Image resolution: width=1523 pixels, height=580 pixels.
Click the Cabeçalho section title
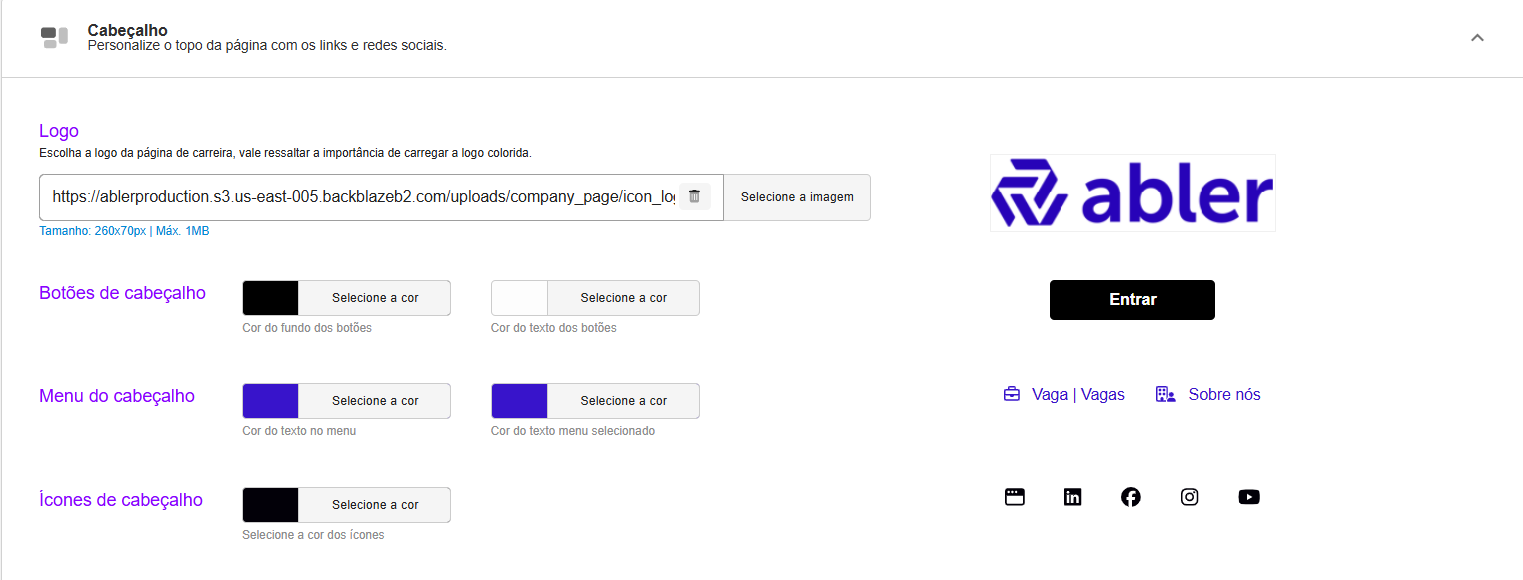[127, 30]
